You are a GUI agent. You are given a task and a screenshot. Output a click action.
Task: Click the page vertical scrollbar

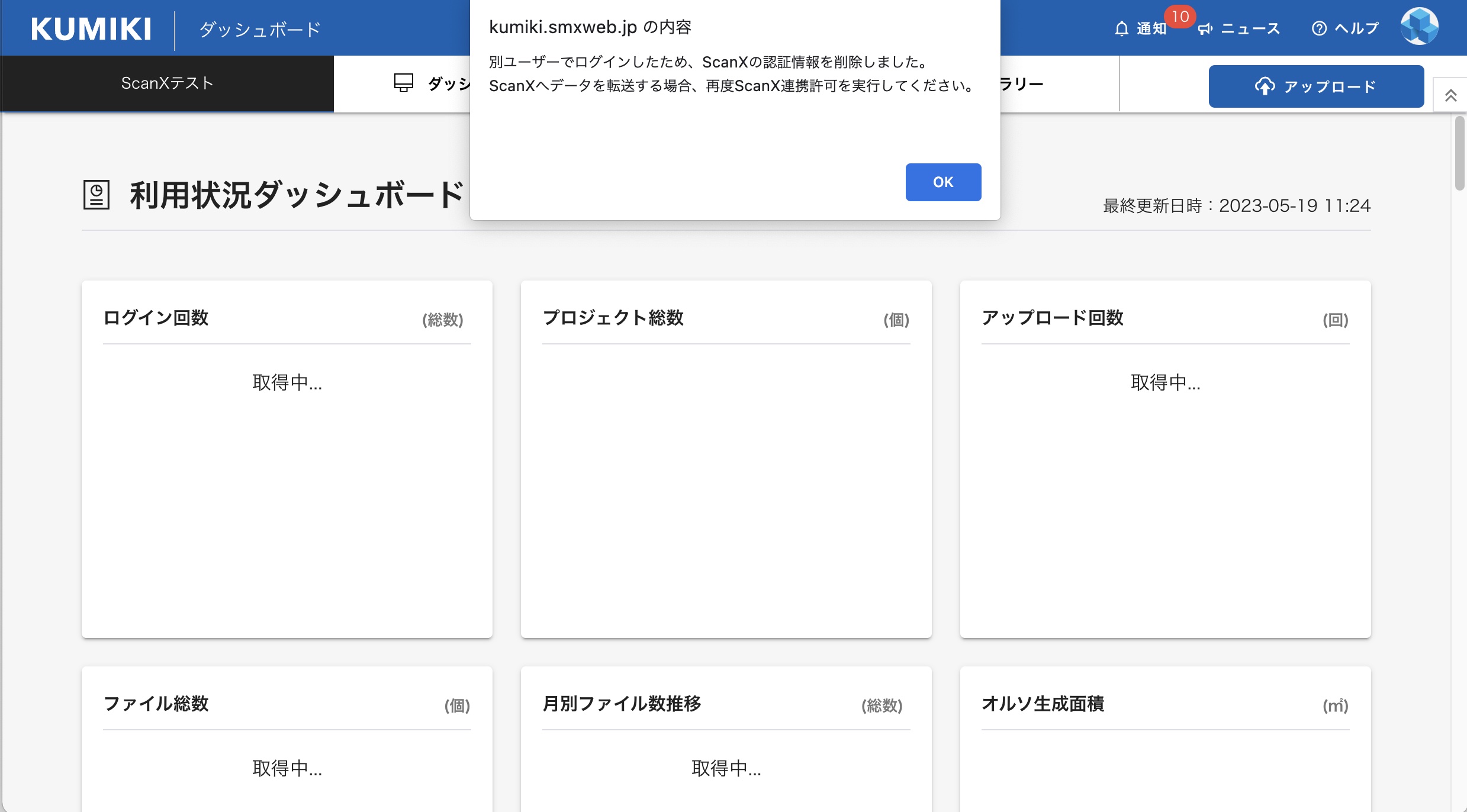pos(1459,154)
